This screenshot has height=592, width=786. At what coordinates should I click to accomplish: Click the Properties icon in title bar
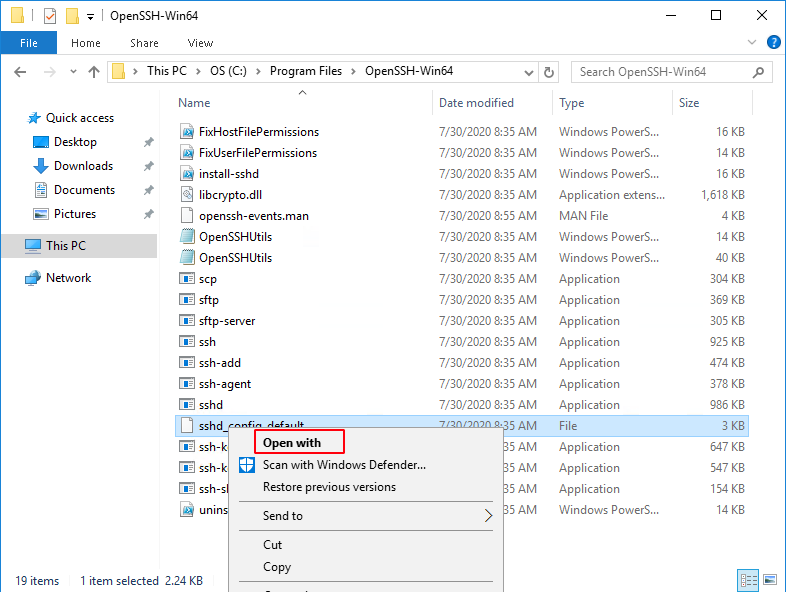pos(50,16)
